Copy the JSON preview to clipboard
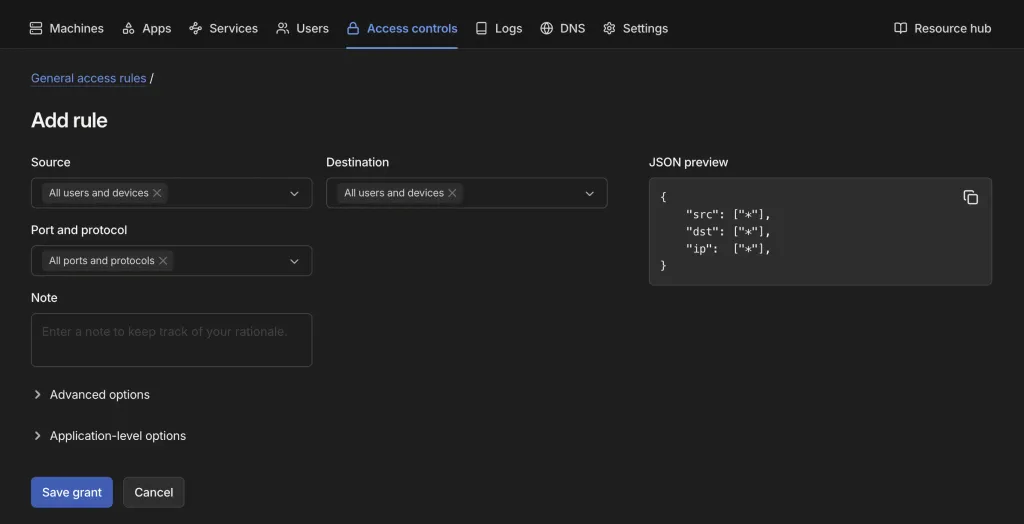The width and height of the screenshot is (1024, 524). click(970, 197)
